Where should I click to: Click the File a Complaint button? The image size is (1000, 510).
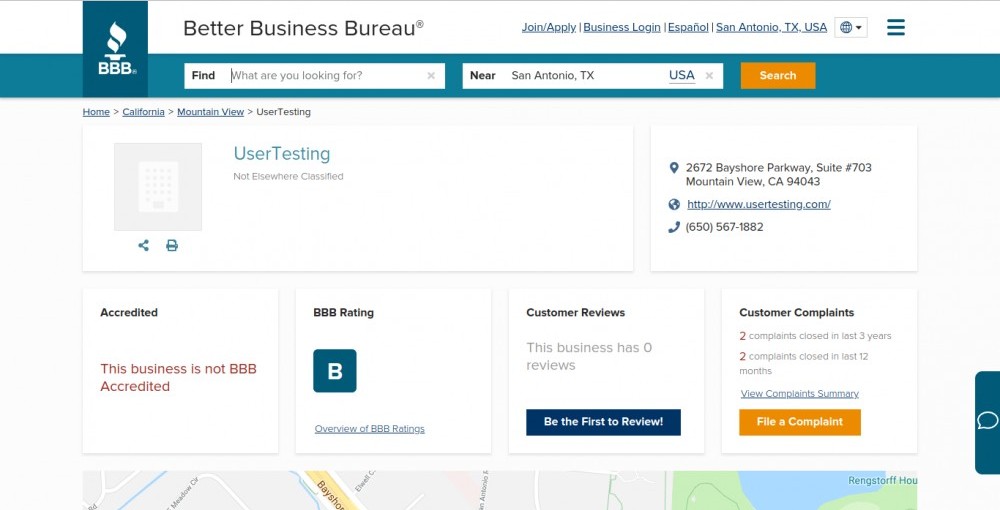click(800, 422)
